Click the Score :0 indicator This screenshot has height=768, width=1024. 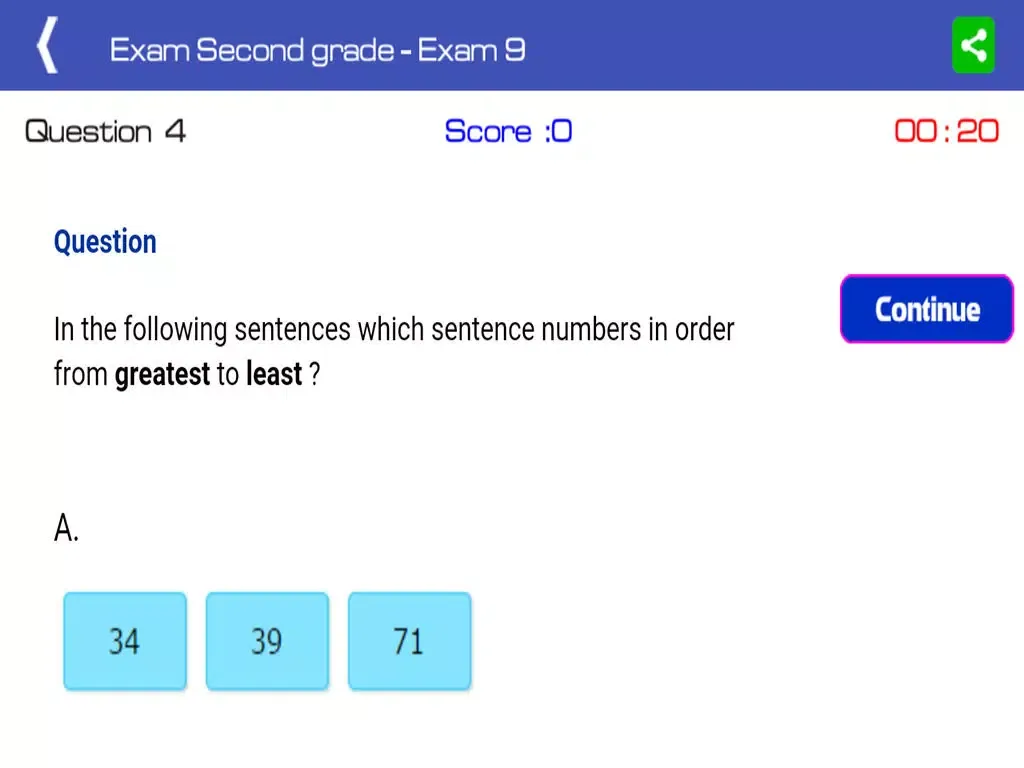[x=509, y=131]
